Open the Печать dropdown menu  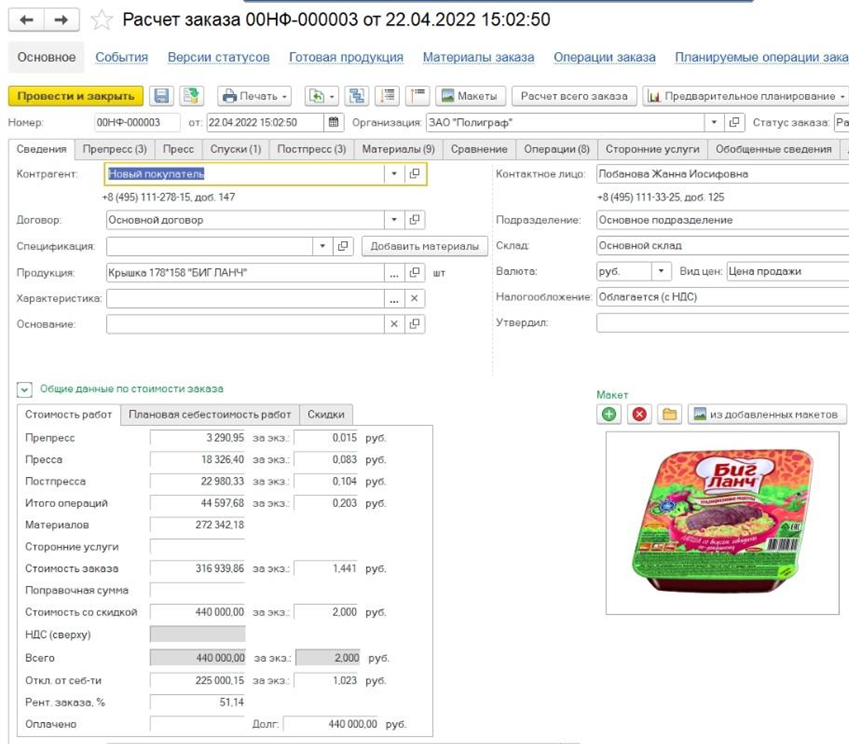coord(254,96)
